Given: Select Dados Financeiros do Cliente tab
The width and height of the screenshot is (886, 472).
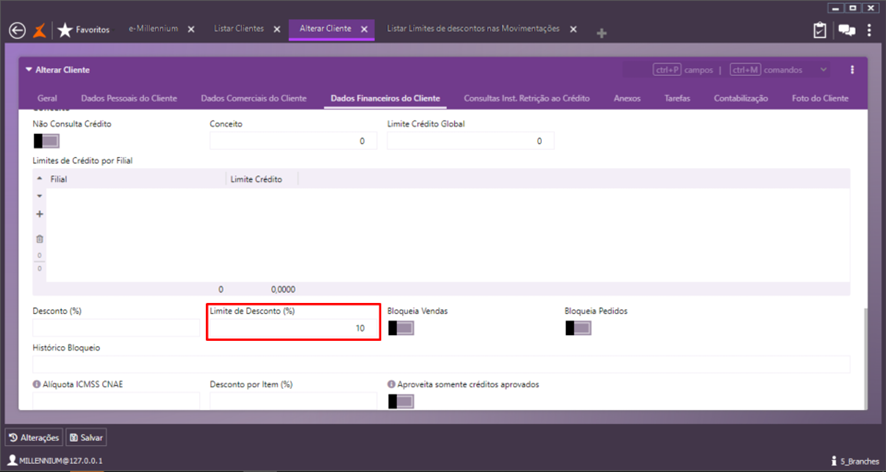Looking at the screenshot, I should point(385,98).
